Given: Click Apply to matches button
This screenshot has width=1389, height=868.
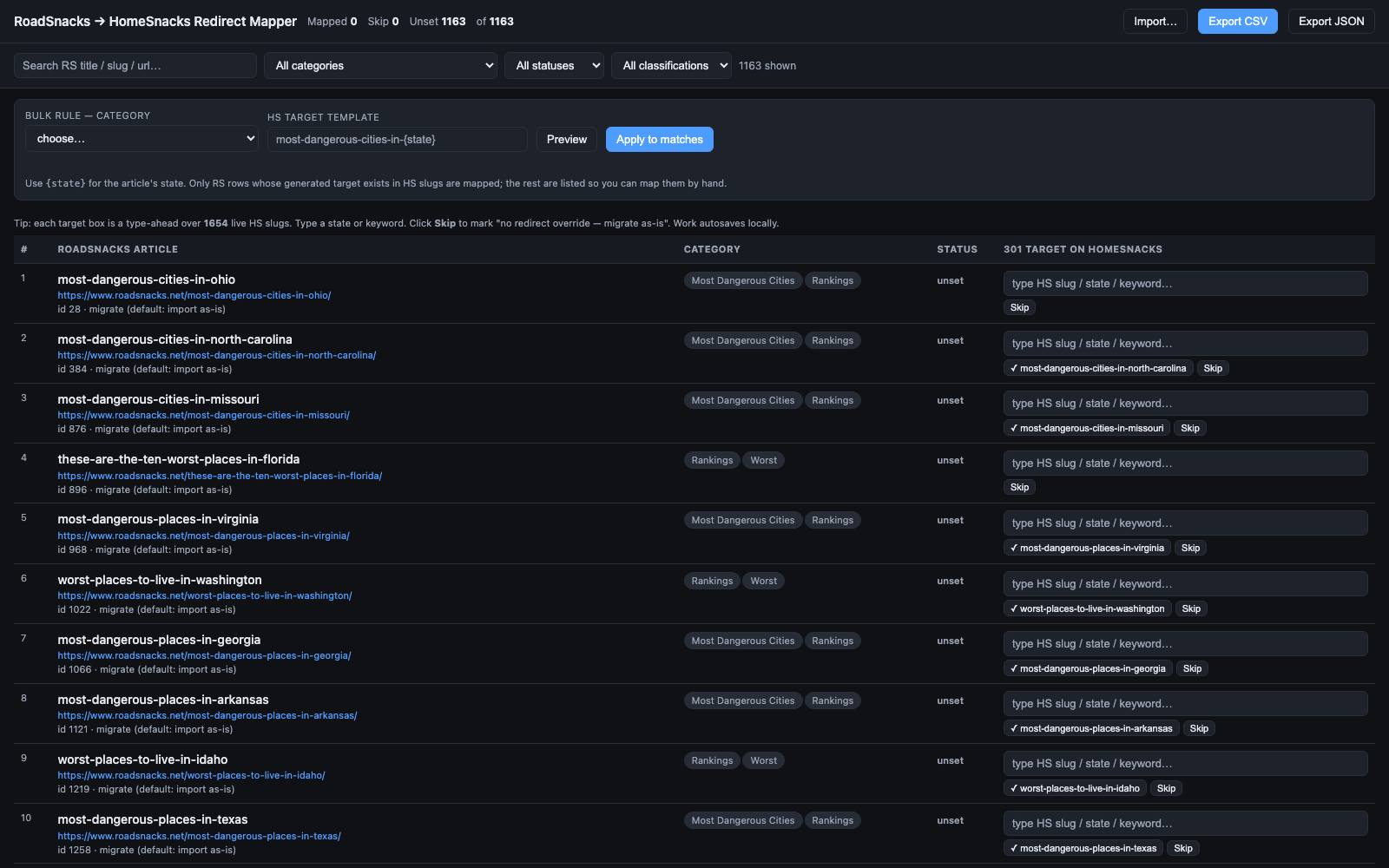Looking at the screenshot, I should (660, 140).
